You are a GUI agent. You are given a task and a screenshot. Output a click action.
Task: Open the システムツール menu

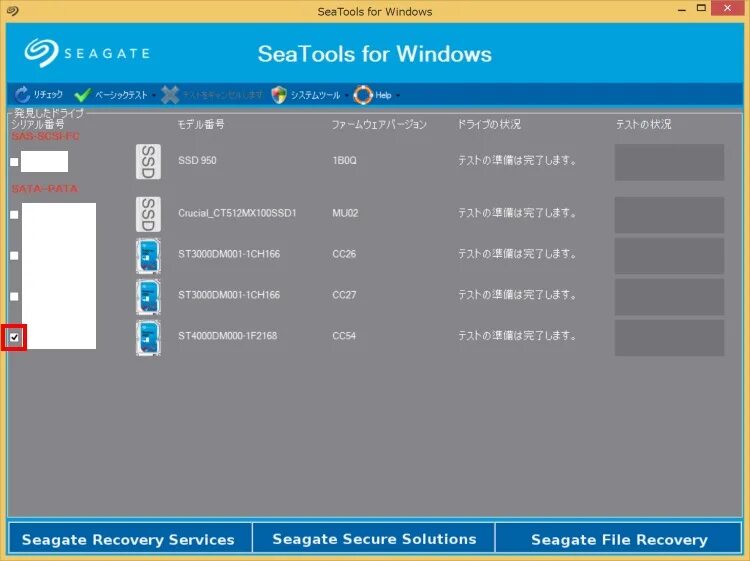pyautogui.click(x=315, y=95)
